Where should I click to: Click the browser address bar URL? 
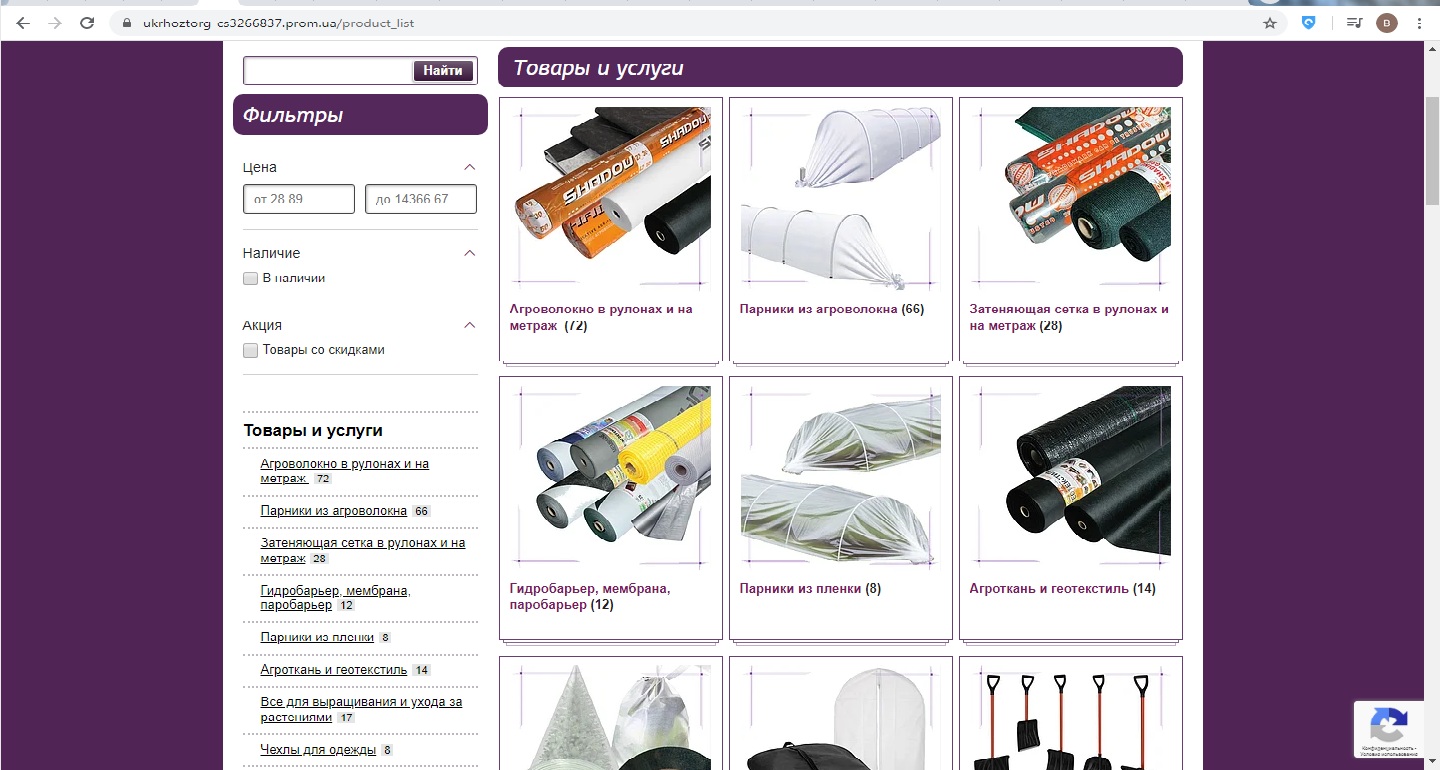tap(278, 23)
